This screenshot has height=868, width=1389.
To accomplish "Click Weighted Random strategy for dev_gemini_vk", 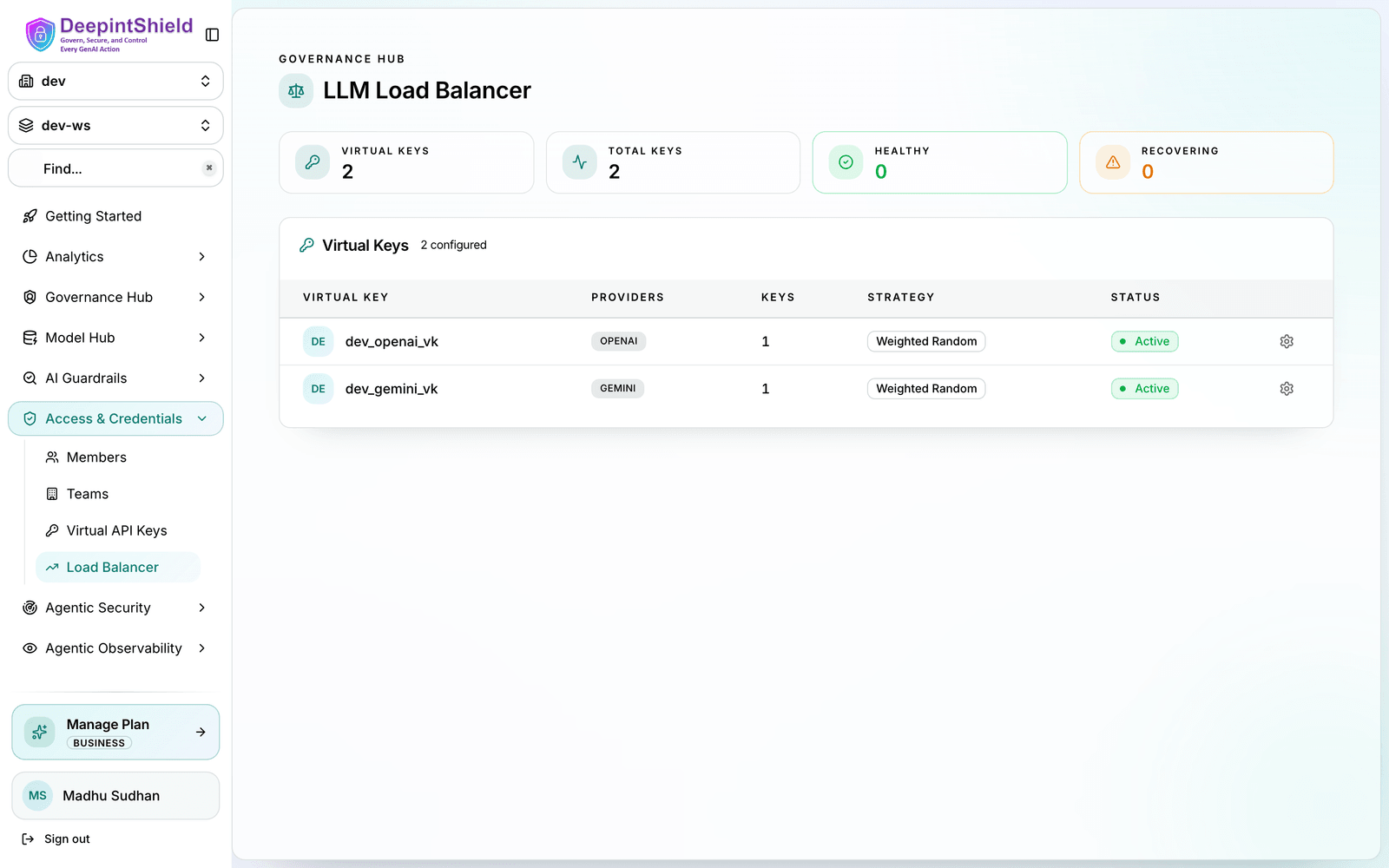I will [926, 389].
